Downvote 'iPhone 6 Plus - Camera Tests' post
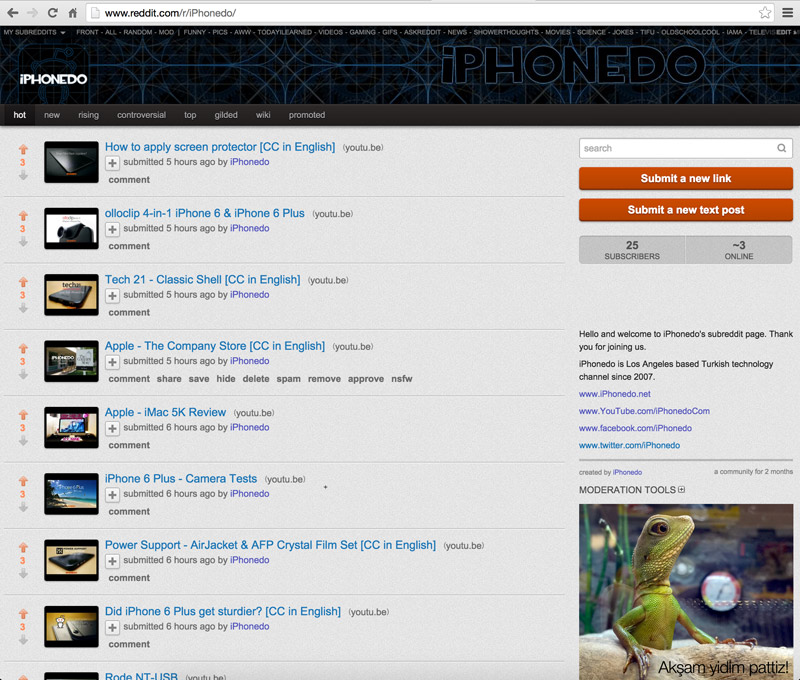The width and height of the screenshot is (800, 680). 23,507
